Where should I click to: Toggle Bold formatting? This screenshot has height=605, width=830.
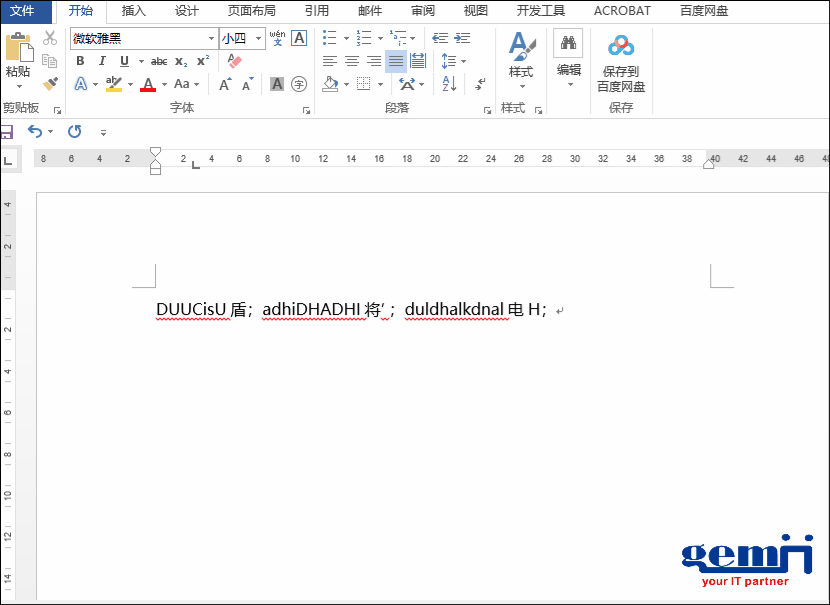coord(80,61)
